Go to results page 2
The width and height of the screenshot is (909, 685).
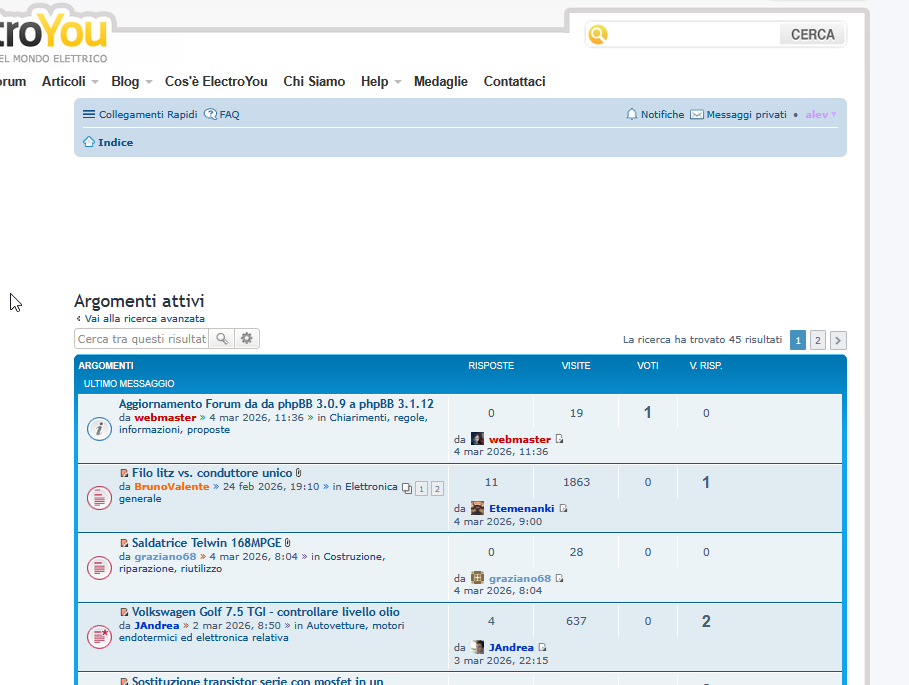pyautogui.click(x=818, y=340)
